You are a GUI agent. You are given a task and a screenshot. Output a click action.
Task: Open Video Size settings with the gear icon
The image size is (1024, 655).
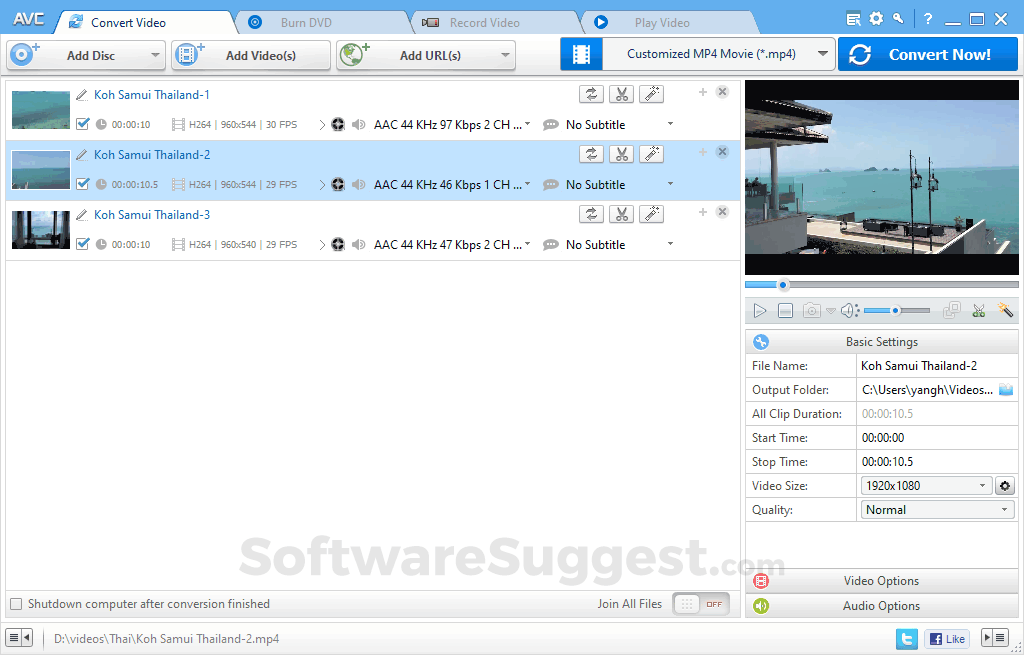[x=1006, y=485]
